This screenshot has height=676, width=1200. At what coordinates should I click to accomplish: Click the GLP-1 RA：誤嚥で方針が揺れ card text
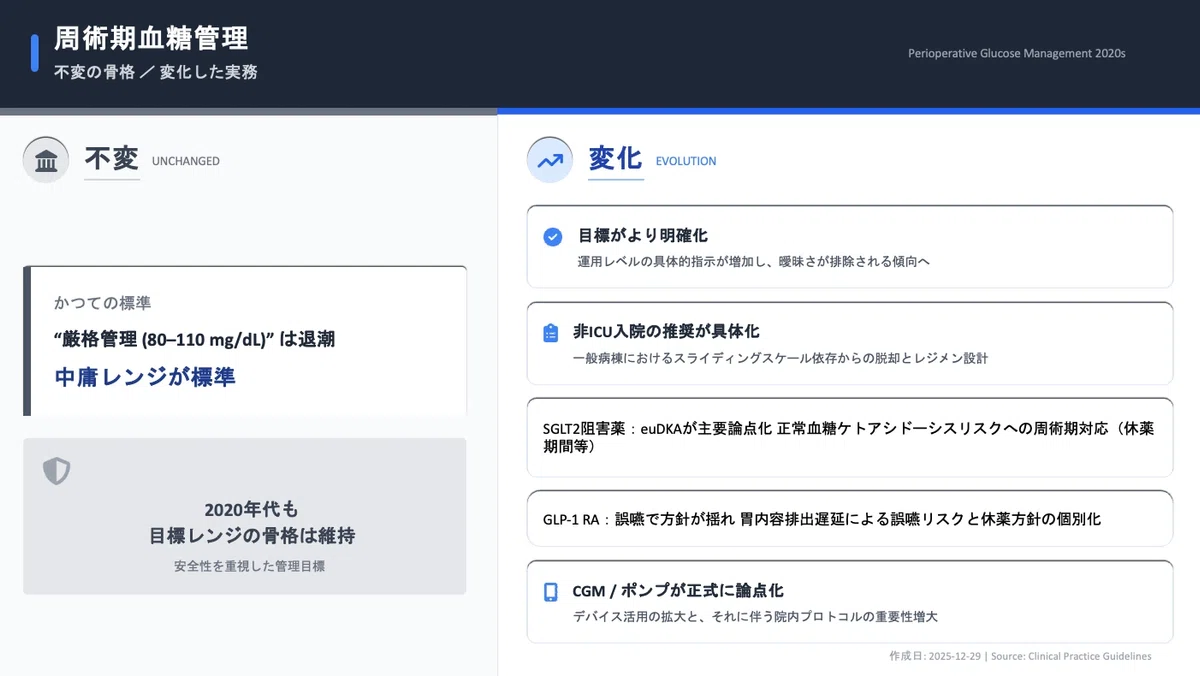click(822, 519)
